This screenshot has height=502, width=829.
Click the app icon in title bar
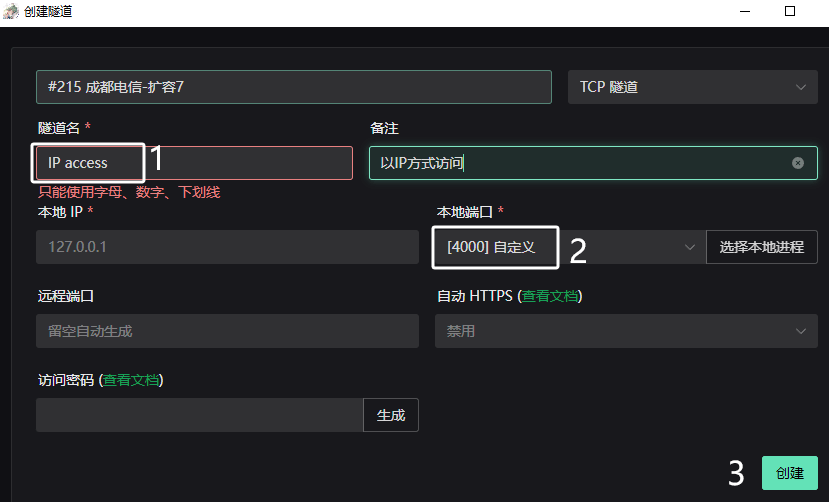[x=10, y=11]
